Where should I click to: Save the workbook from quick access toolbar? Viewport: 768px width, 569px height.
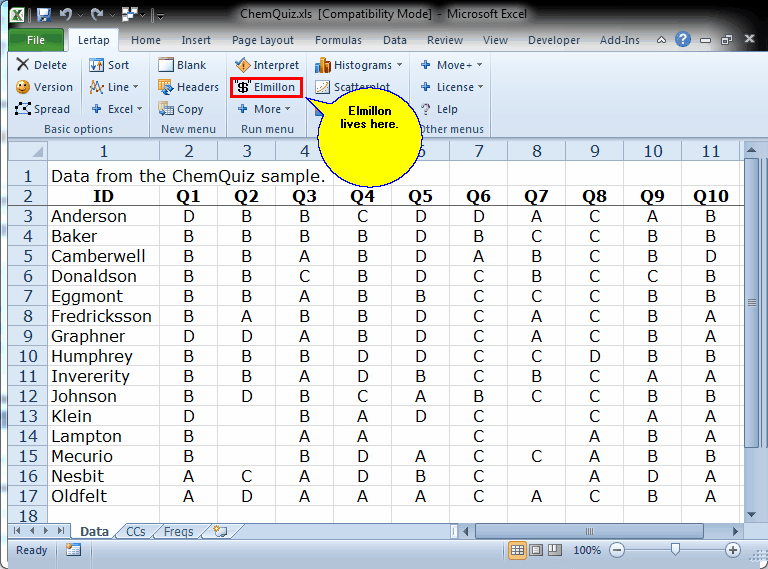coord(43,15)
